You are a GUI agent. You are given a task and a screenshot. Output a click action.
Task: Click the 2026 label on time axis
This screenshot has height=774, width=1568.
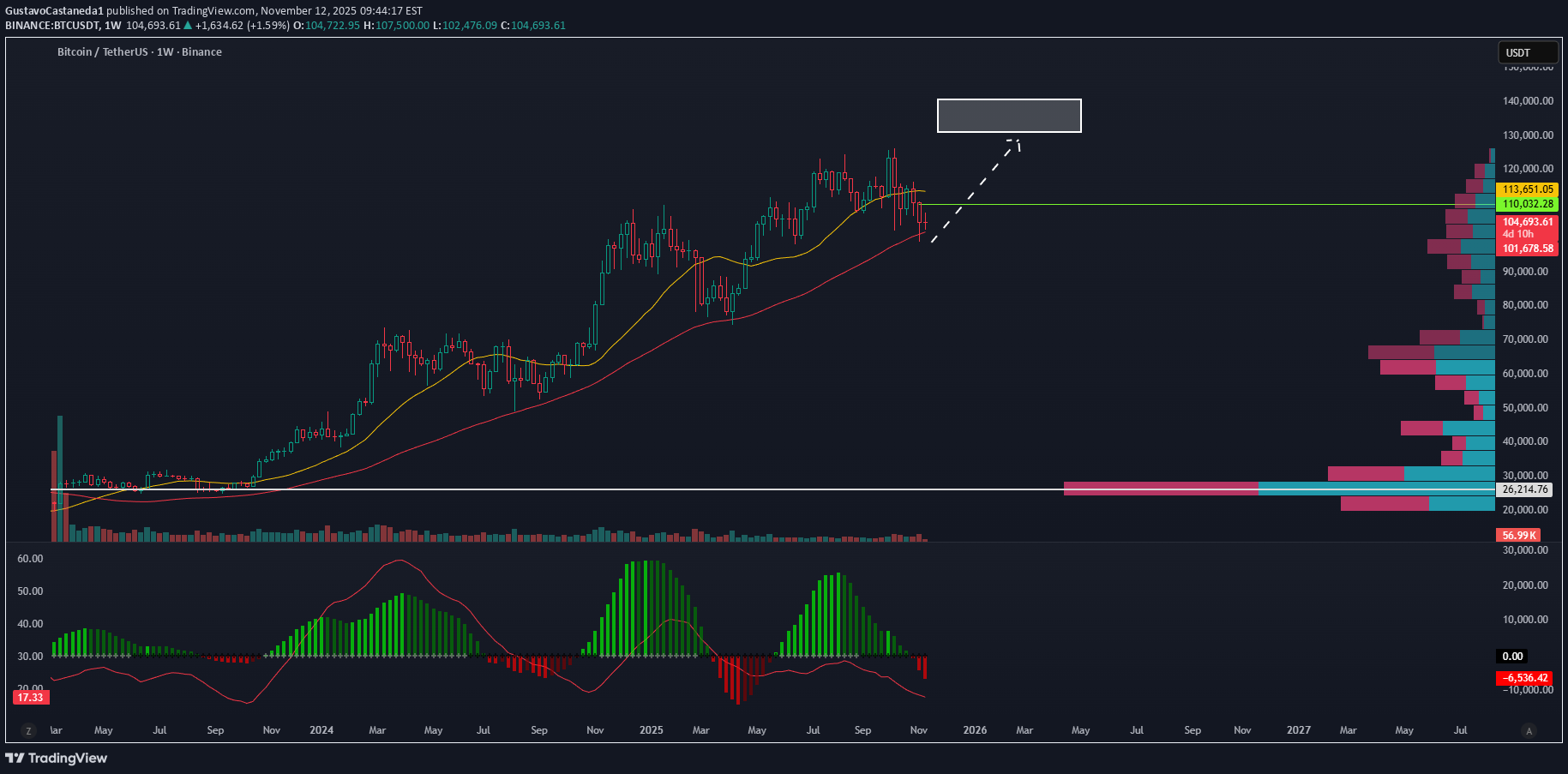(975, 730)
